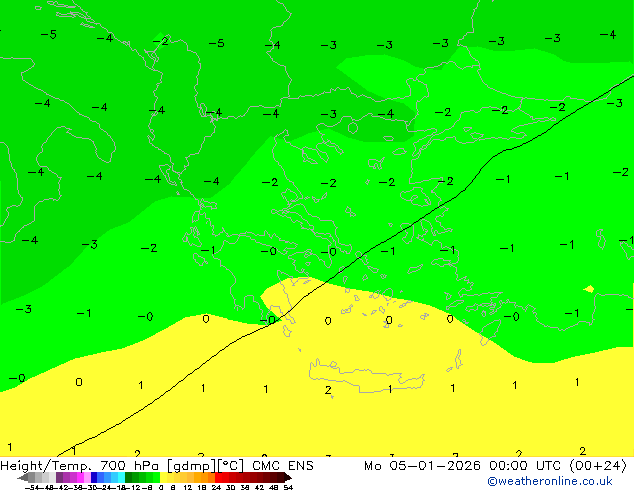This screenshot has height=490, width=634.
Task: Choose the cyan swatch in the temperature scale
Action: click(121, 477)
